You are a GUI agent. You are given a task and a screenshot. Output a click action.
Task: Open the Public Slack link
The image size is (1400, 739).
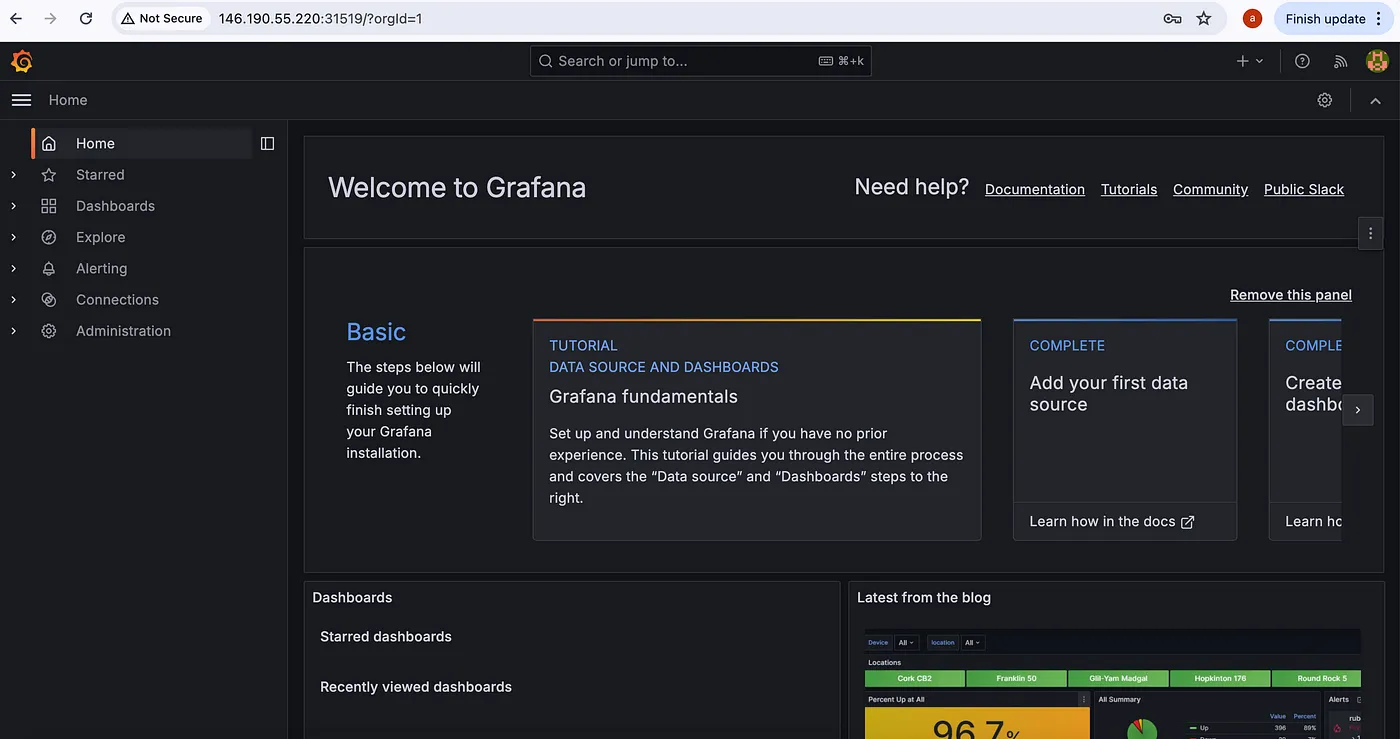[1304, 189]
